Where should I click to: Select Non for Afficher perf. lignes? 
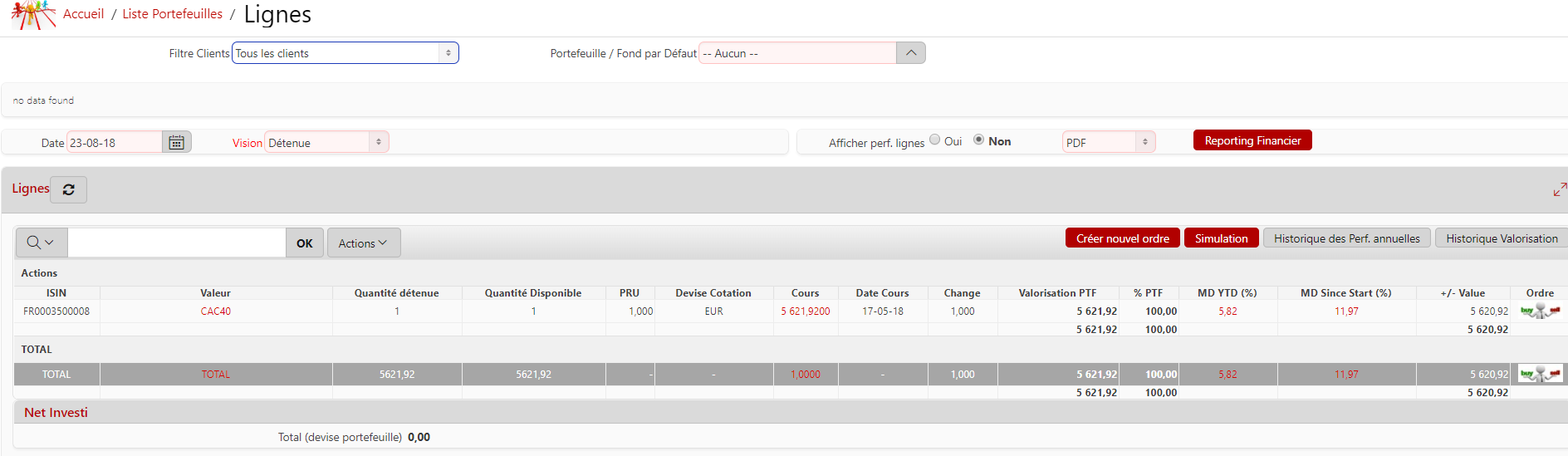979,140
